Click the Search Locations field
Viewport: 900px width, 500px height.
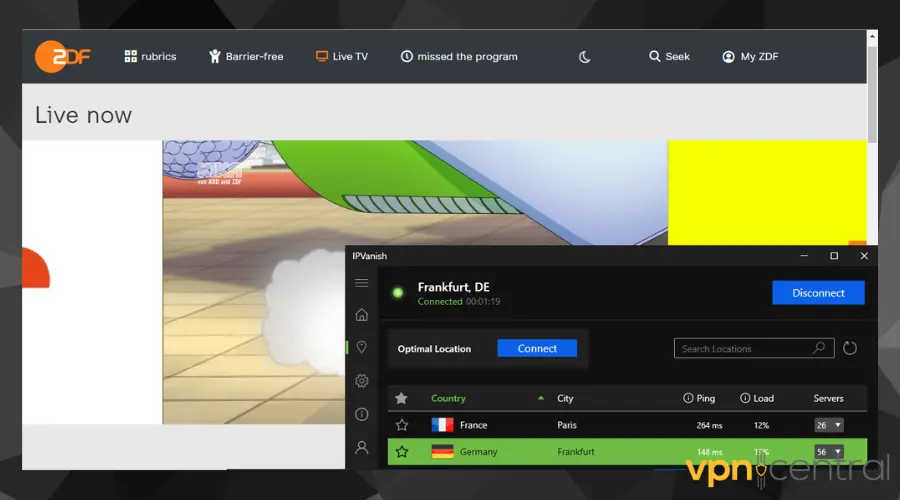coord(754,348)
